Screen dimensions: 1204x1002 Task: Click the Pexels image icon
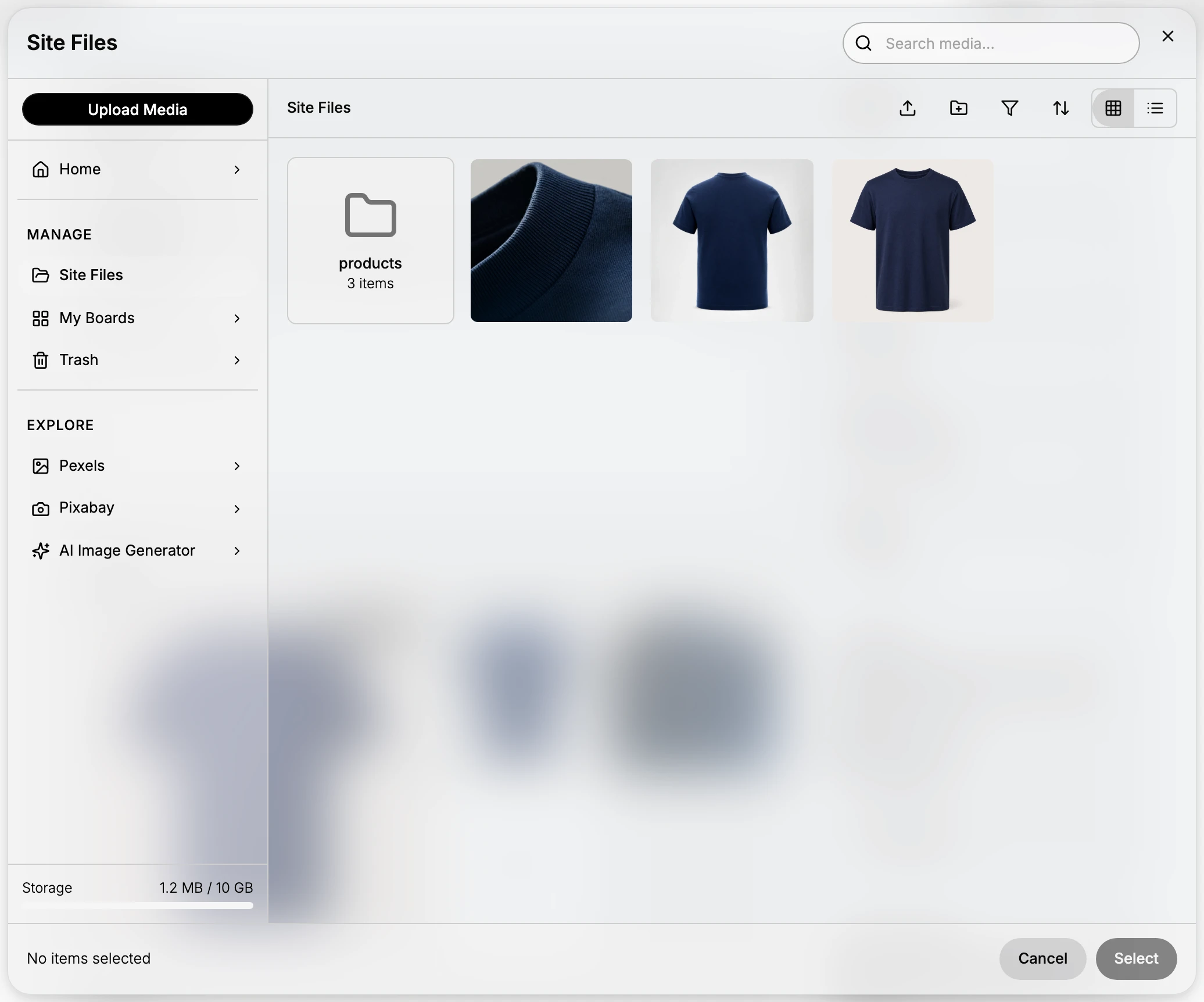click(x=41, y=466)
